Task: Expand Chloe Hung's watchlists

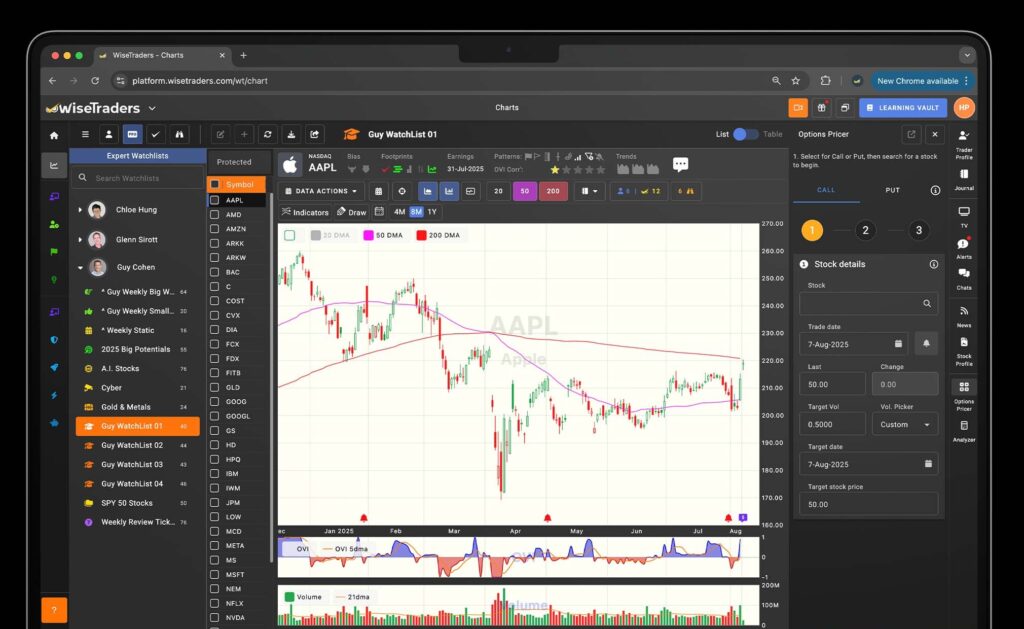Action: click(80, 210)
